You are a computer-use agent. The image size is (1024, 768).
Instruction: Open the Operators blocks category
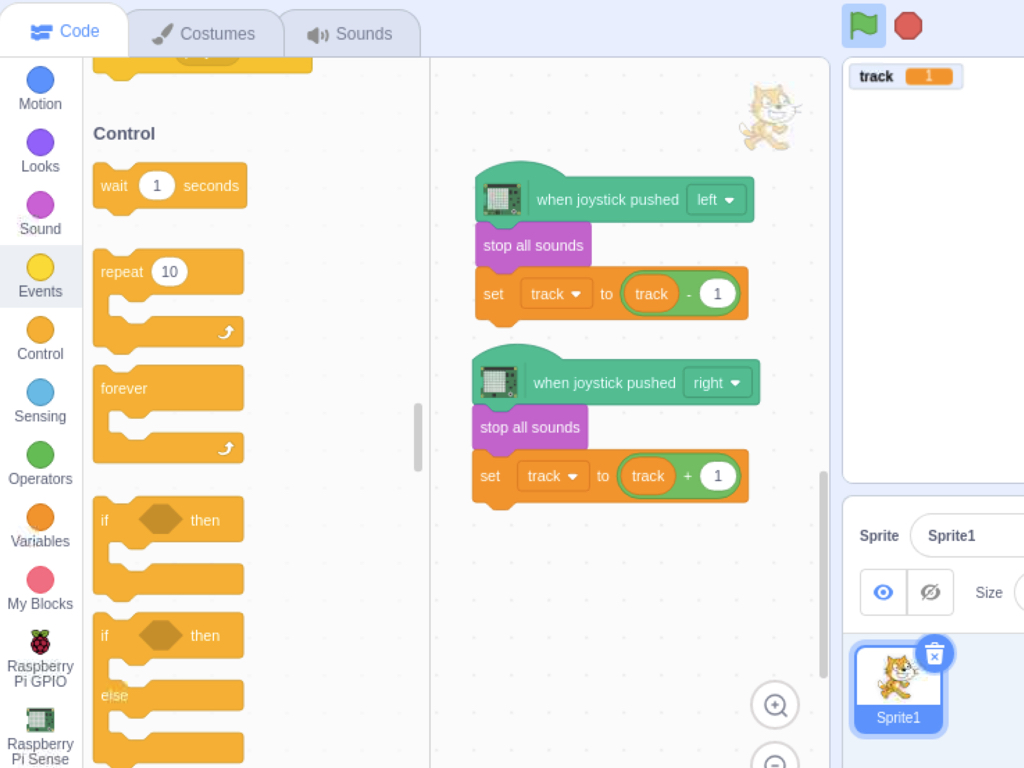click(x=40, y=464)
